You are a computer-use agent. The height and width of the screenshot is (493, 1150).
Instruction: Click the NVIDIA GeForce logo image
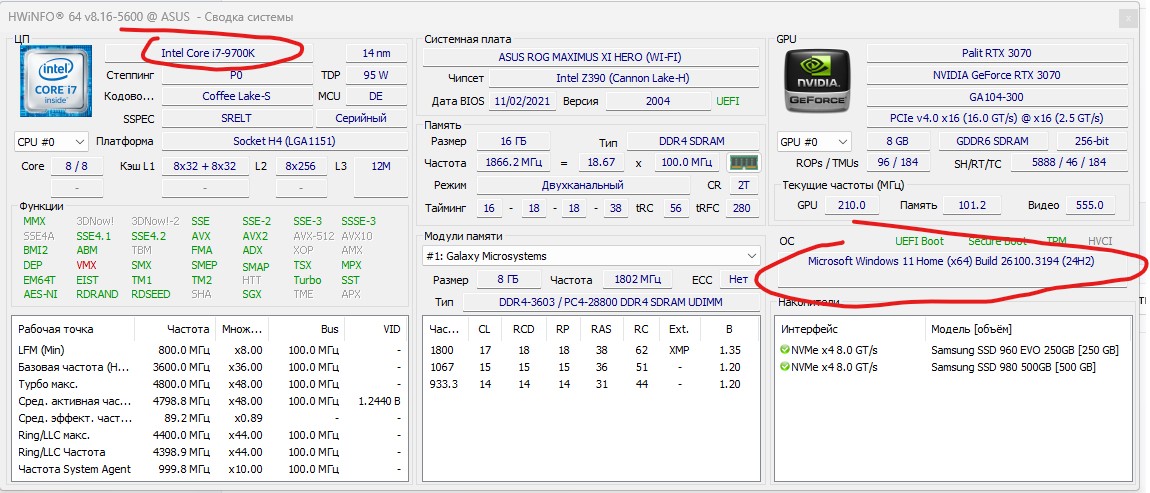818,81
